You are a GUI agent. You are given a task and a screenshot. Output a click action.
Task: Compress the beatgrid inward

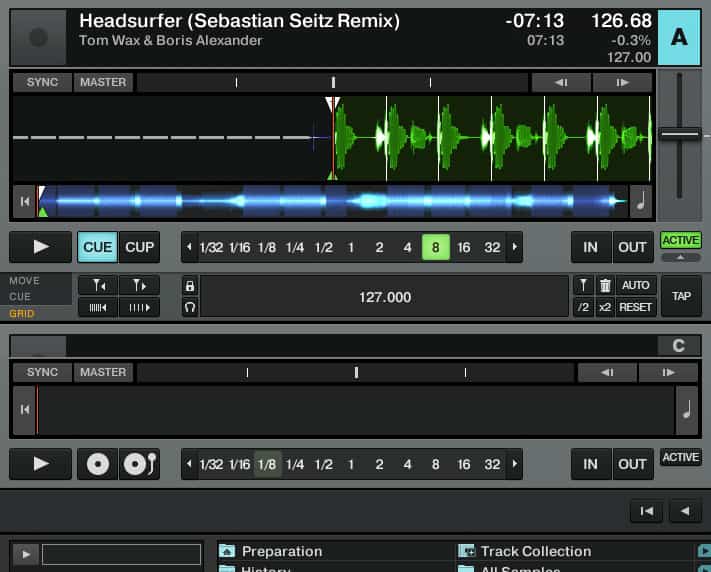[98, 308]
